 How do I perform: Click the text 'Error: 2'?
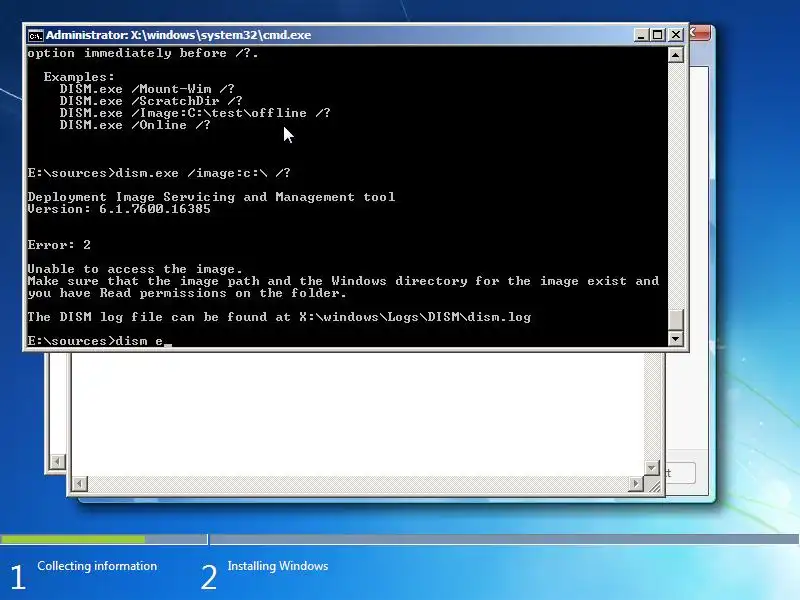[59, 245]
